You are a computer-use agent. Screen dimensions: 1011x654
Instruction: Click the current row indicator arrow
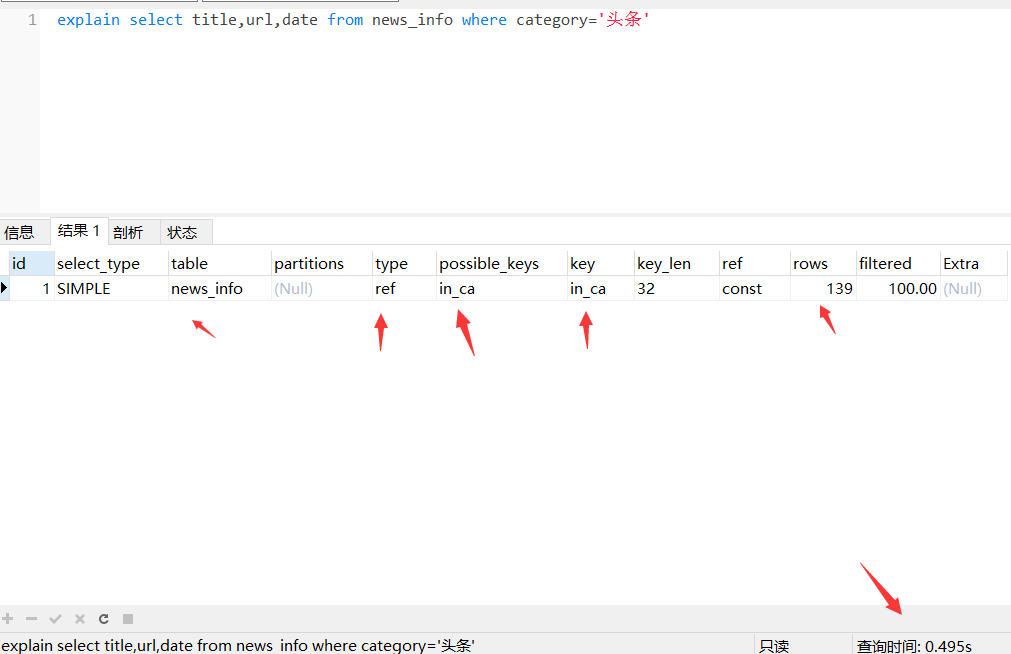click(x=4, y=288)
